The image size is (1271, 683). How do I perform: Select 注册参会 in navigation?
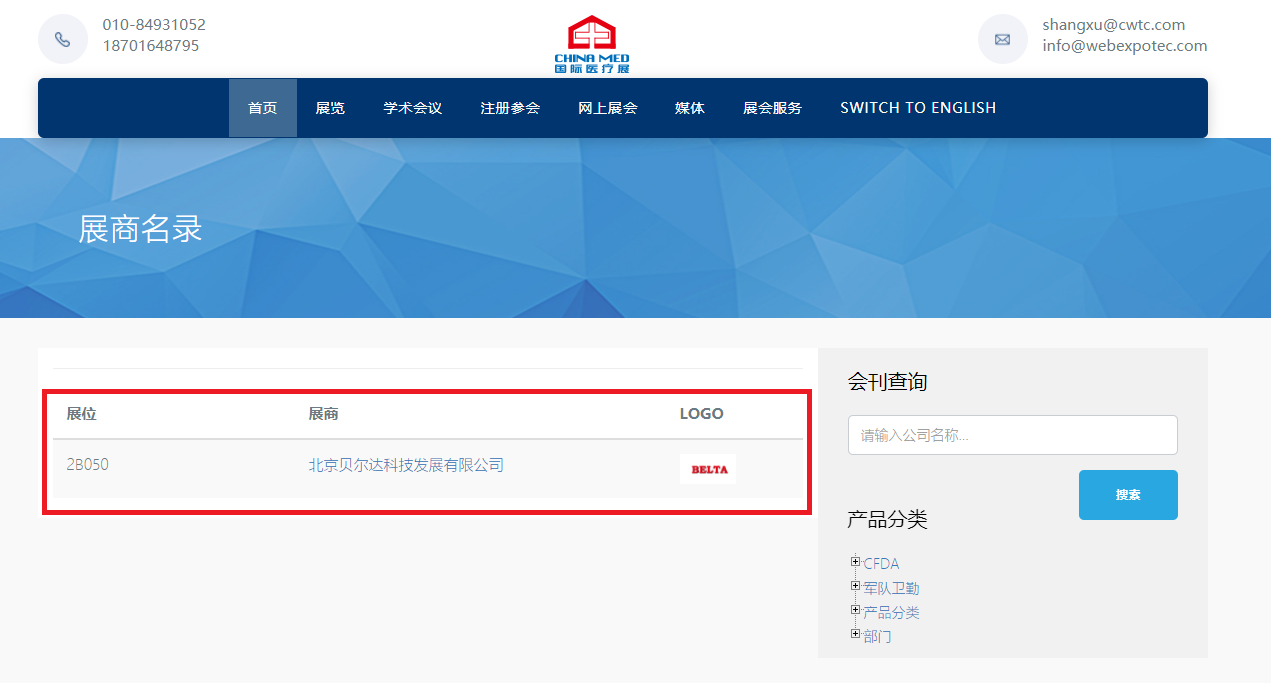(510, 108)
